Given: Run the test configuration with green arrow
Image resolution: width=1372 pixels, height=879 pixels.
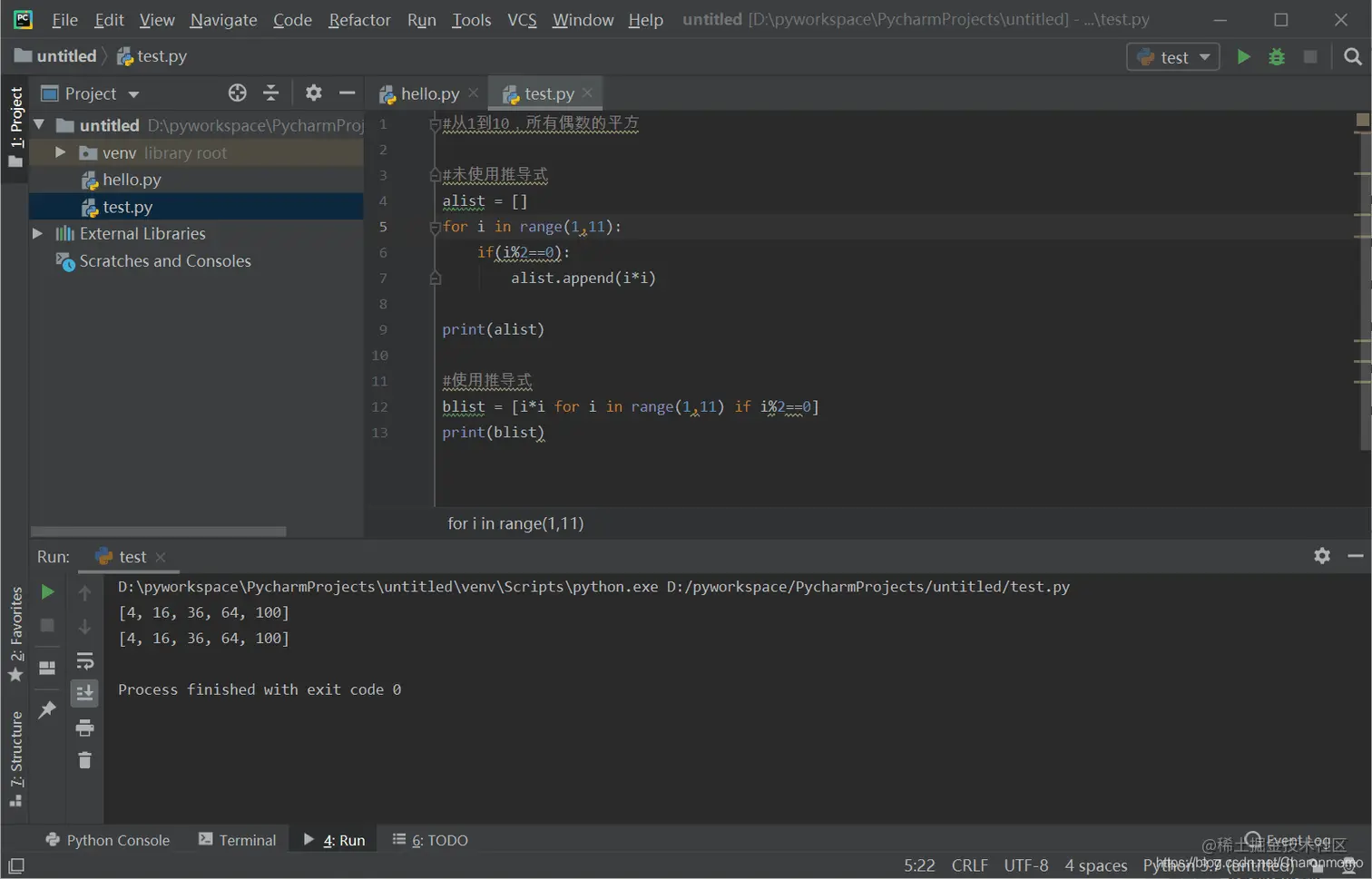Looking at the screenshot, I should pyautogui.click(x=1243, y=56).
